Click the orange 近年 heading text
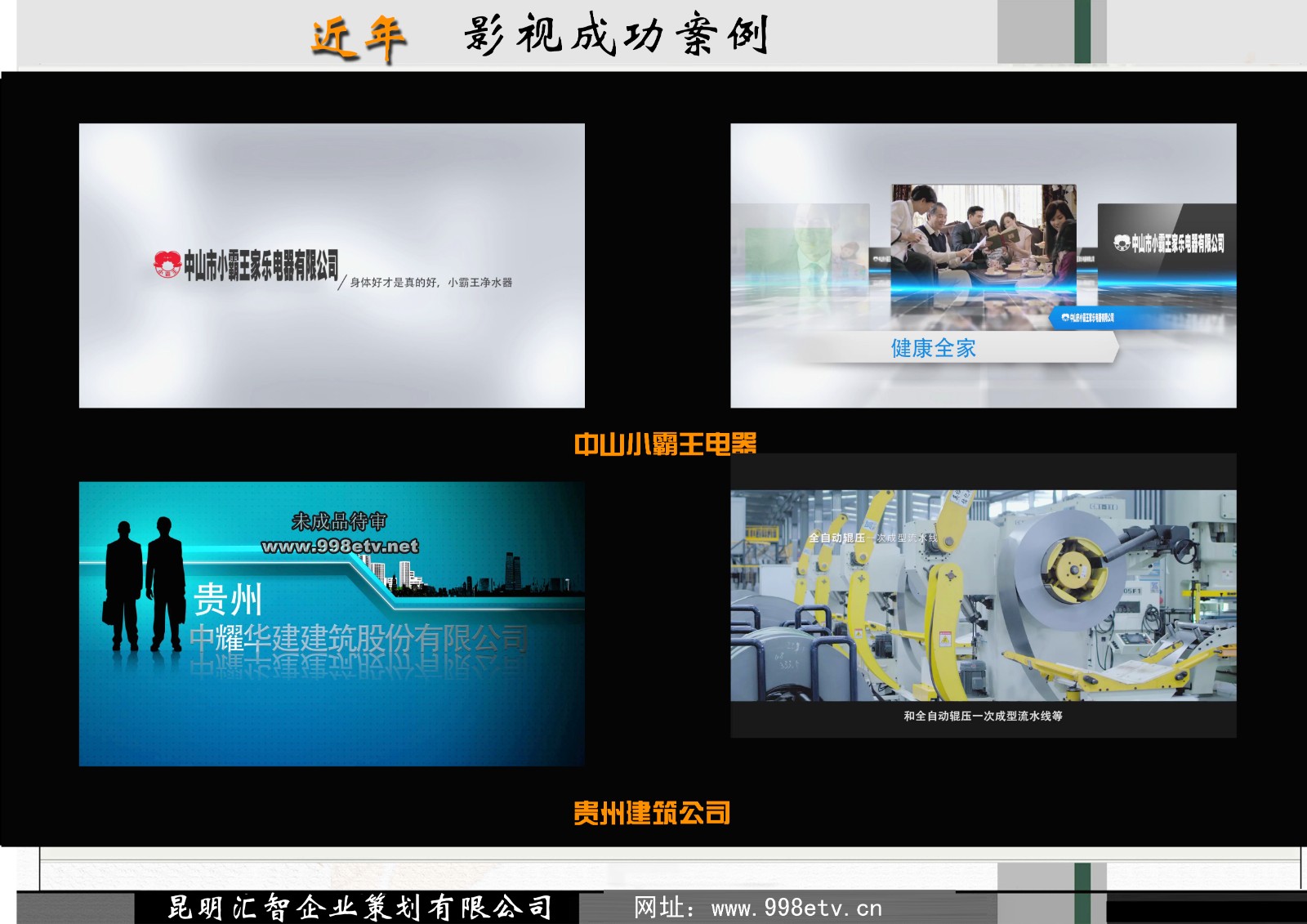Screen dimensions: 1307x924 pos(358,38)
